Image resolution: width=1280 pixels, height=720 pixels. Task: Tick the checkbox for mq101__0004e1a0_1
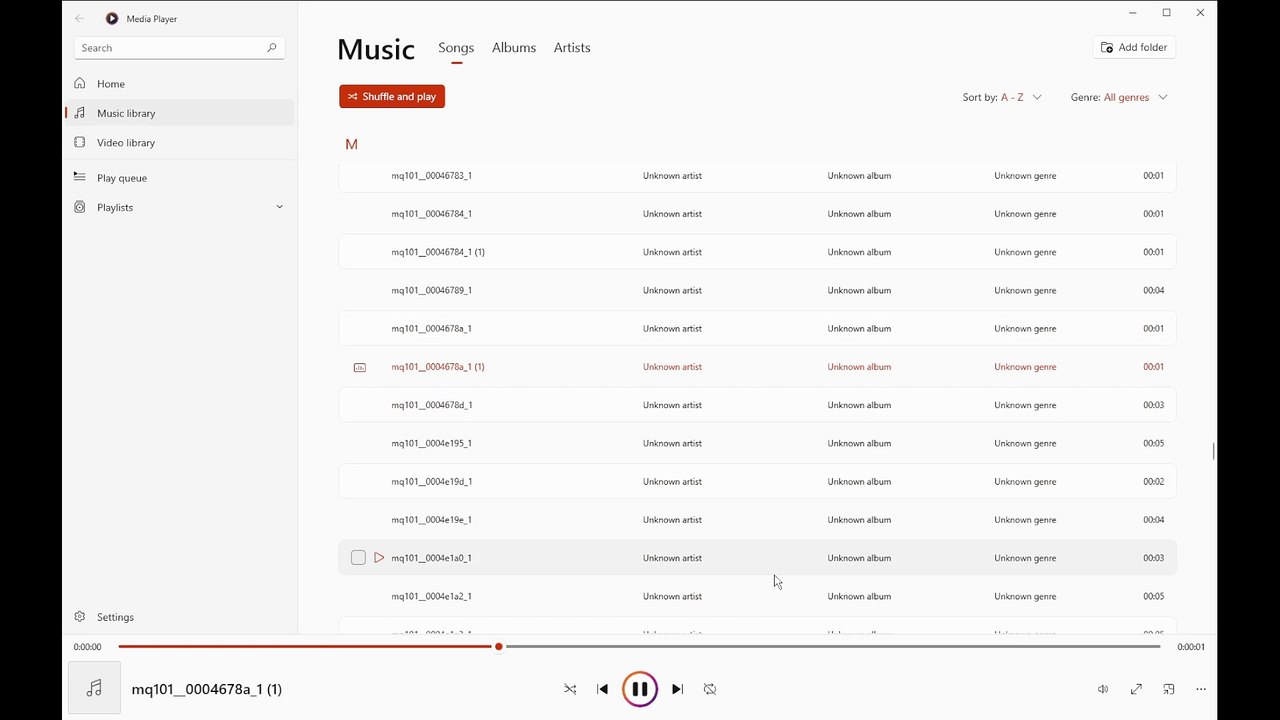click(x=358, y=557)
